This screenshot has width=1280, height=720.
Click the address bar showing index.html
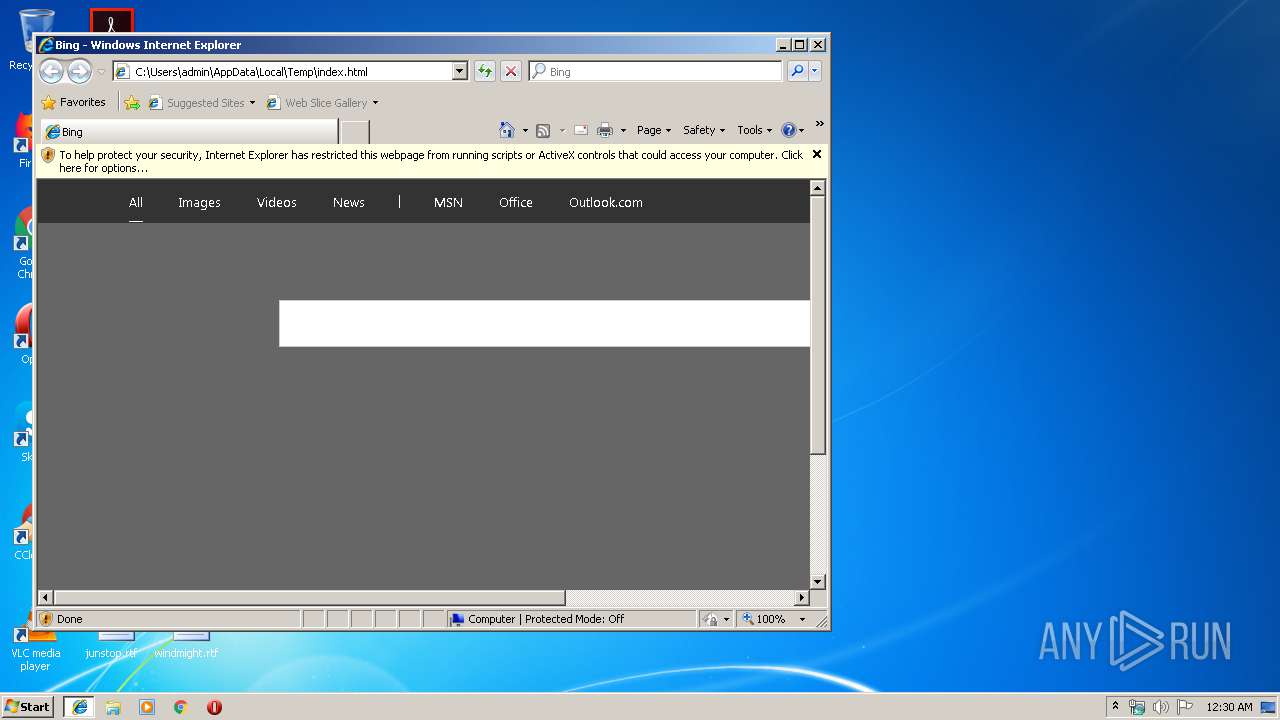click(282, 72)
